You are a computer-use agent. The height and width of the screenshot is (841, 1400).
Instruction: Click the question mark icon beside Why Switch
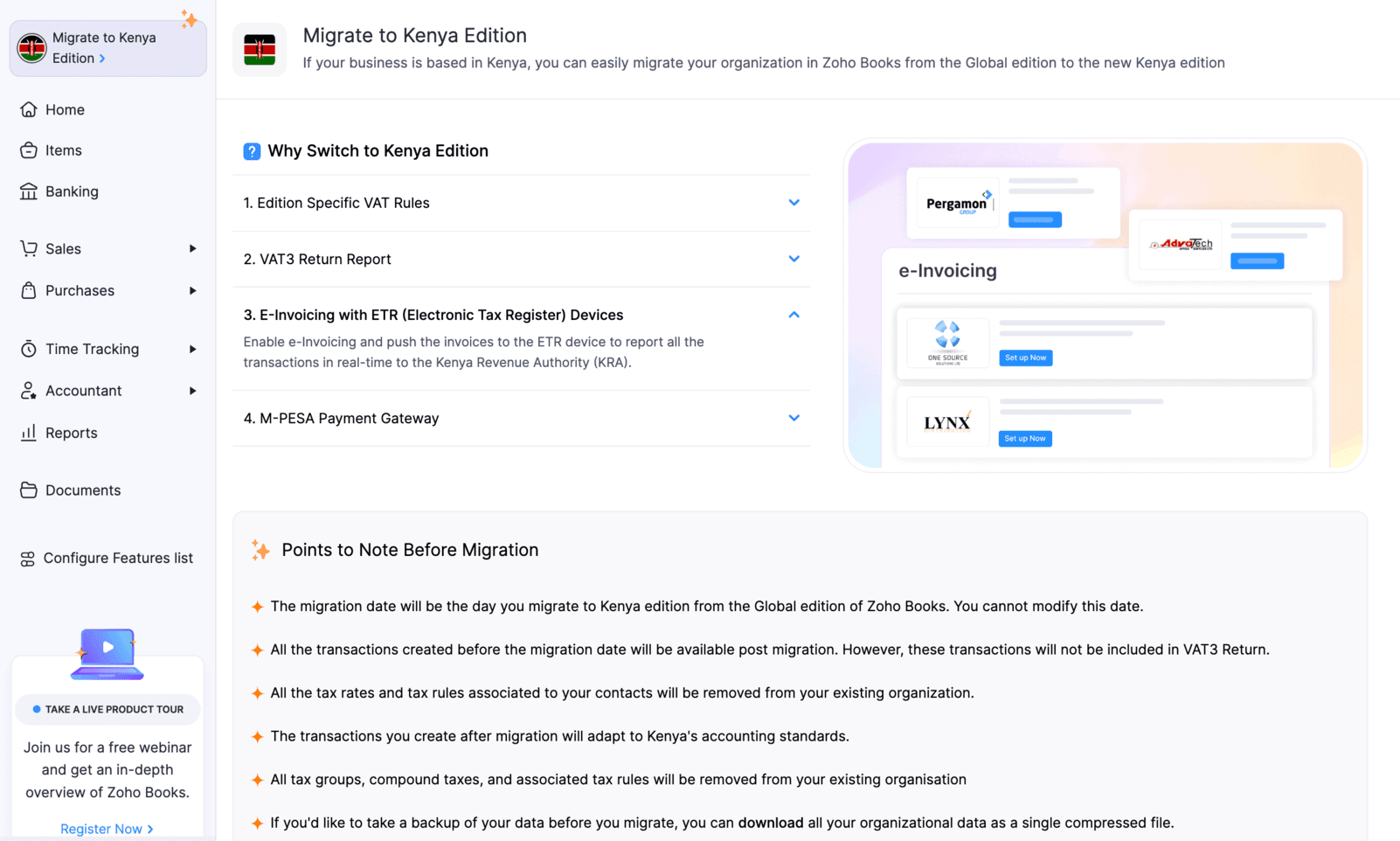pyautogui.click(x=252, y=151)
